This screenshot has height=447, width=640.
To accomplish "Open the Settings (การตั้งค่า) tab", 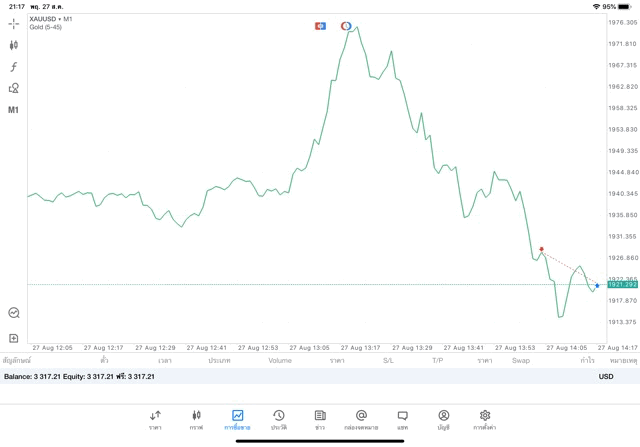I will (485, 419).
